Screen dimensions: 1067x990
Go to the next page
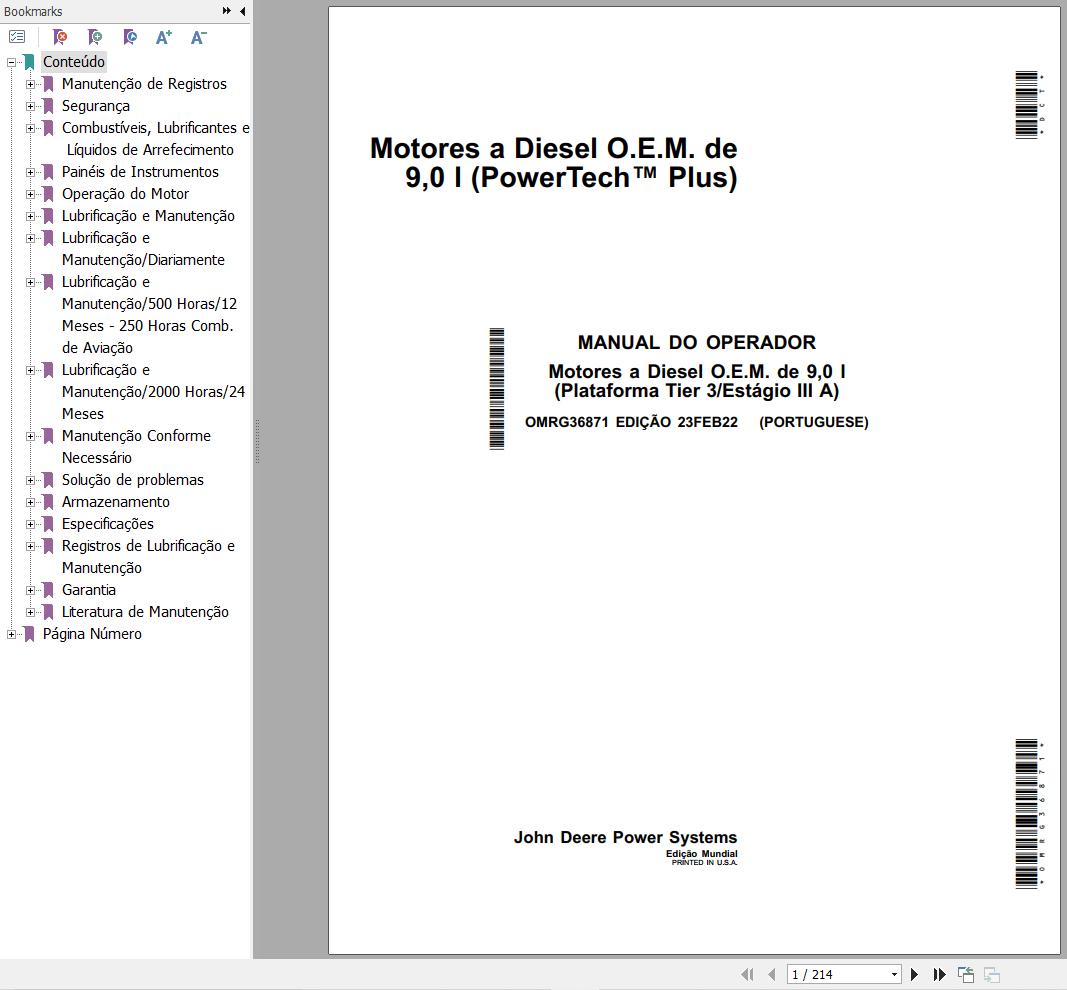[x=915, y=974]
